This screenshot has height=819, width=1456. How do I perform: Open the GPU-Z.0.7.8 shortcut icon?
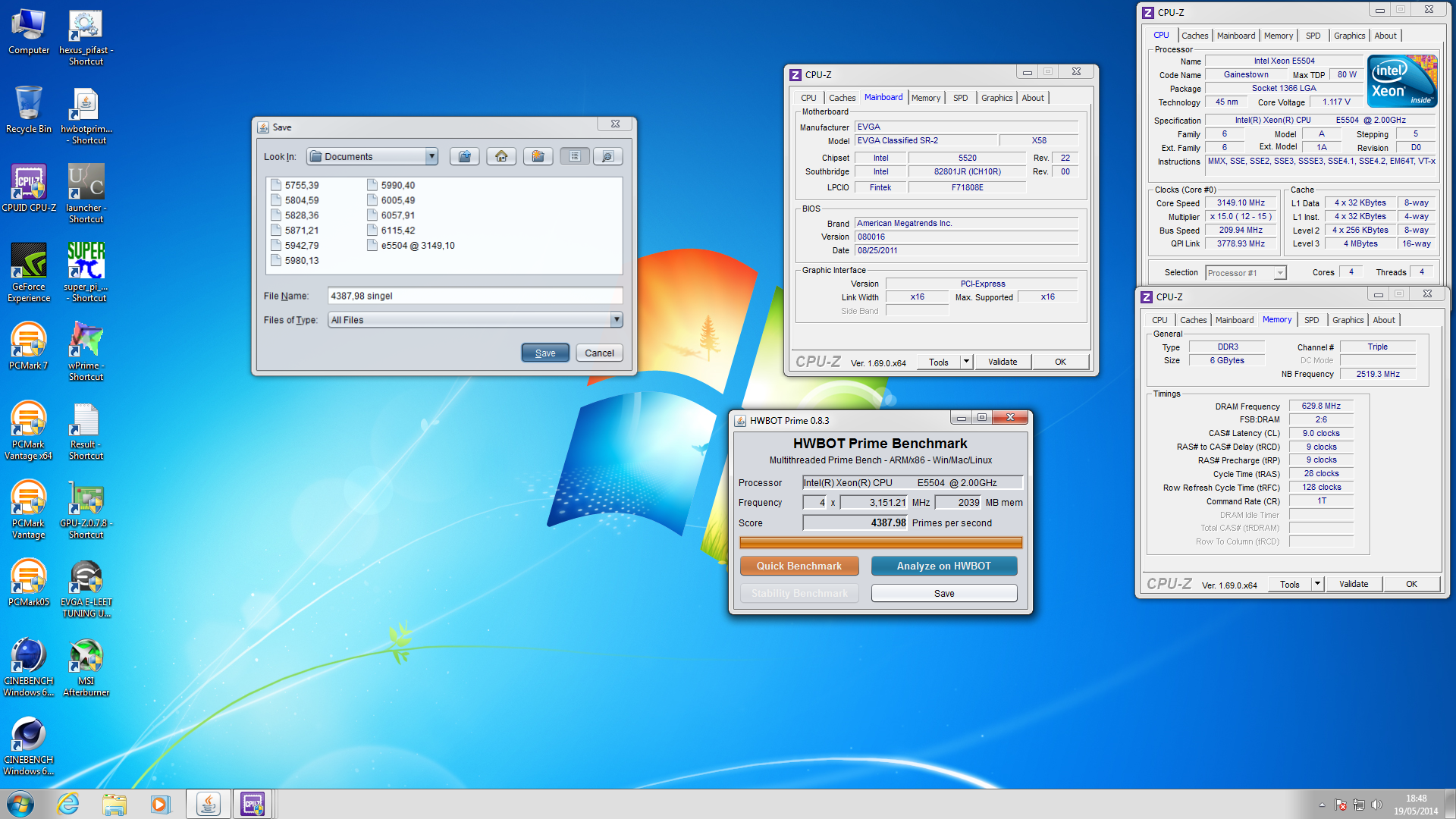(86, 510)
